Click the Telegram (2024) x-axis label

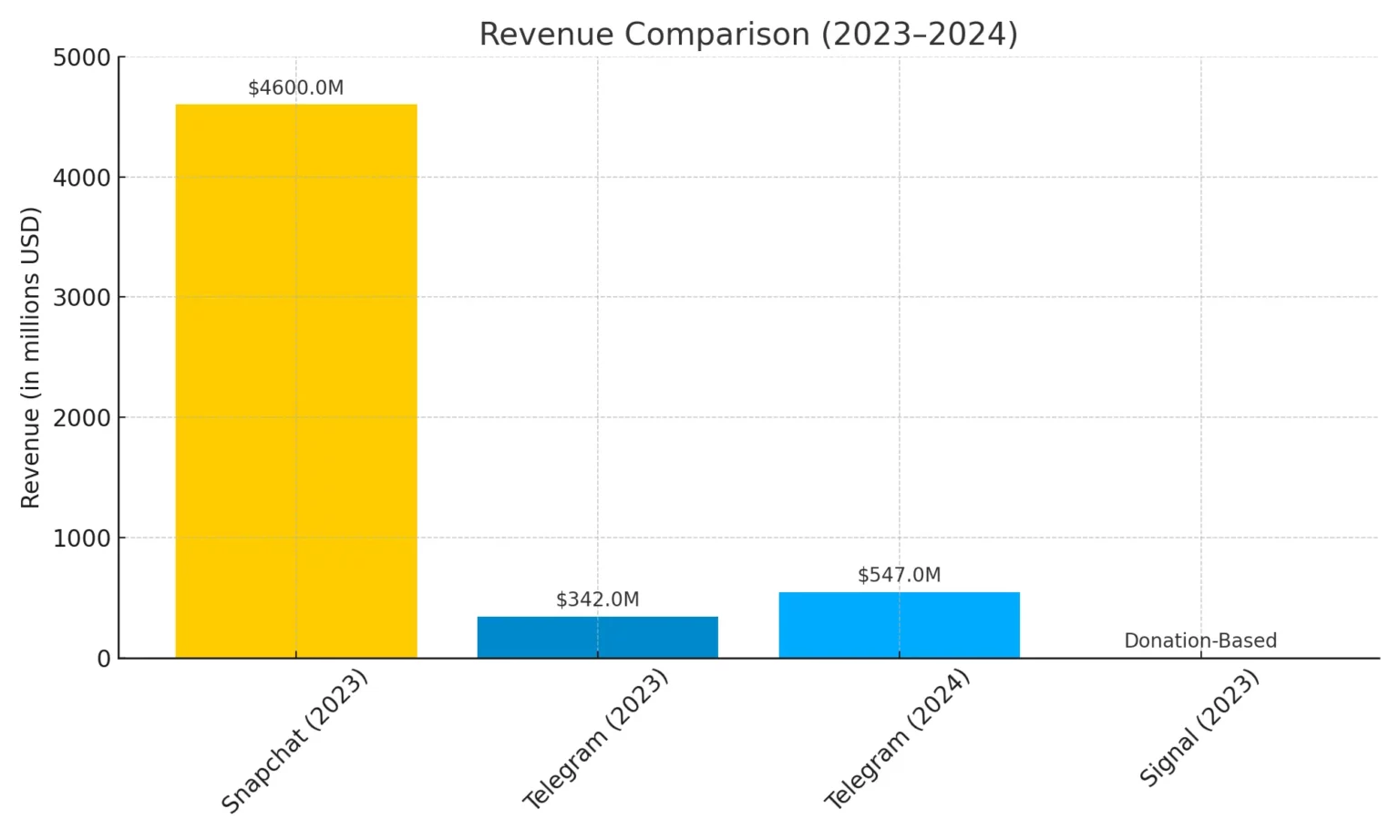[x=898, y=739]
